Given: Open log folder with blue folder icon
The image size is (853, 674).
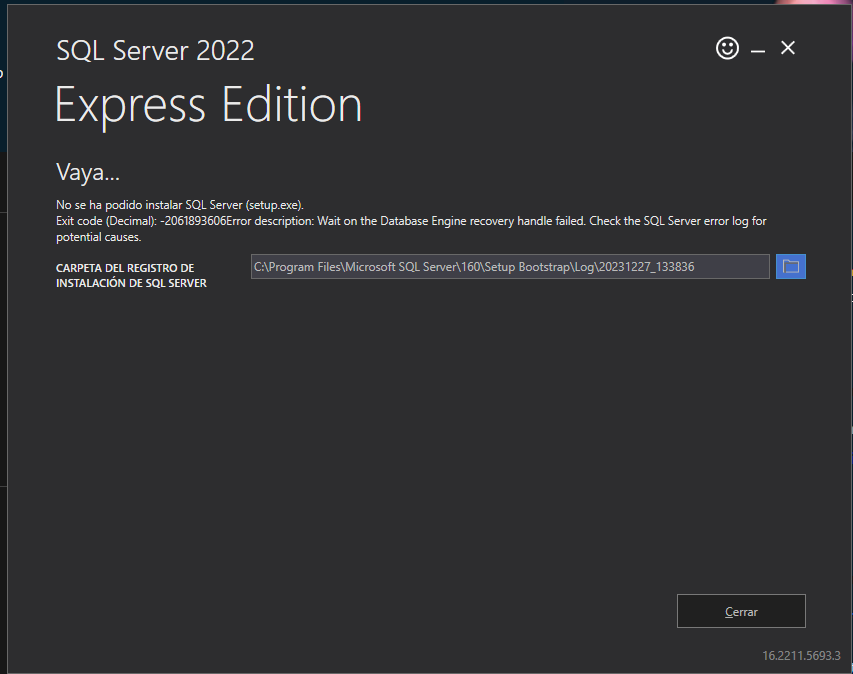Looking at the screenshot, I should coord(790,267).
